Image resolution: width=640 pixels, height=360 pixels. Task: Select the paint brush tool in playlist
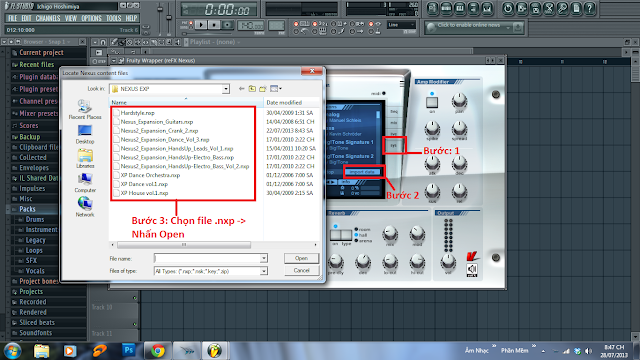[122, 42]
